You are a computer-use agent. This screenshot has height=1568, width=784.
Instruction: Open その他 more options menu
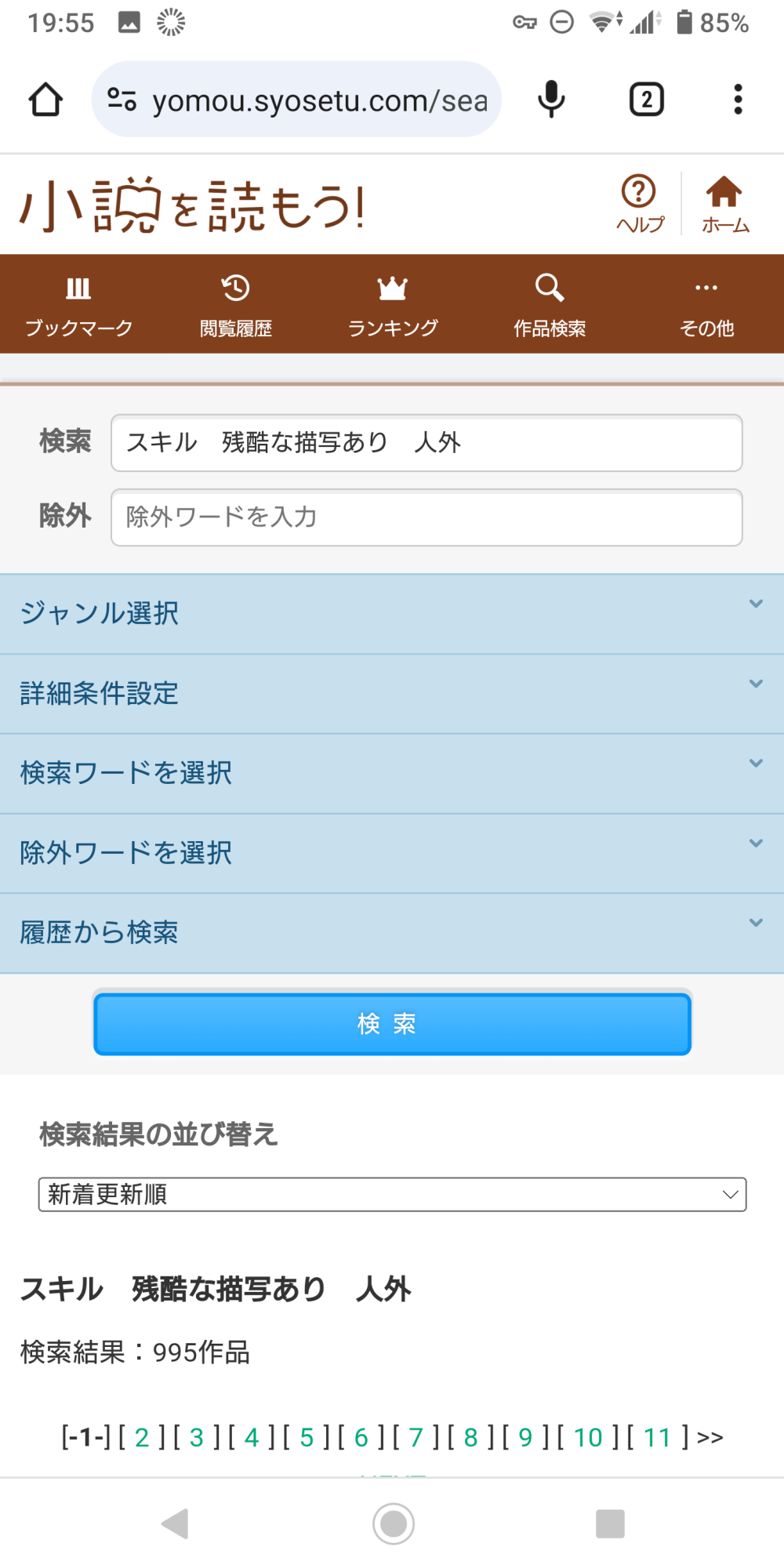click(x=706, y=304)
